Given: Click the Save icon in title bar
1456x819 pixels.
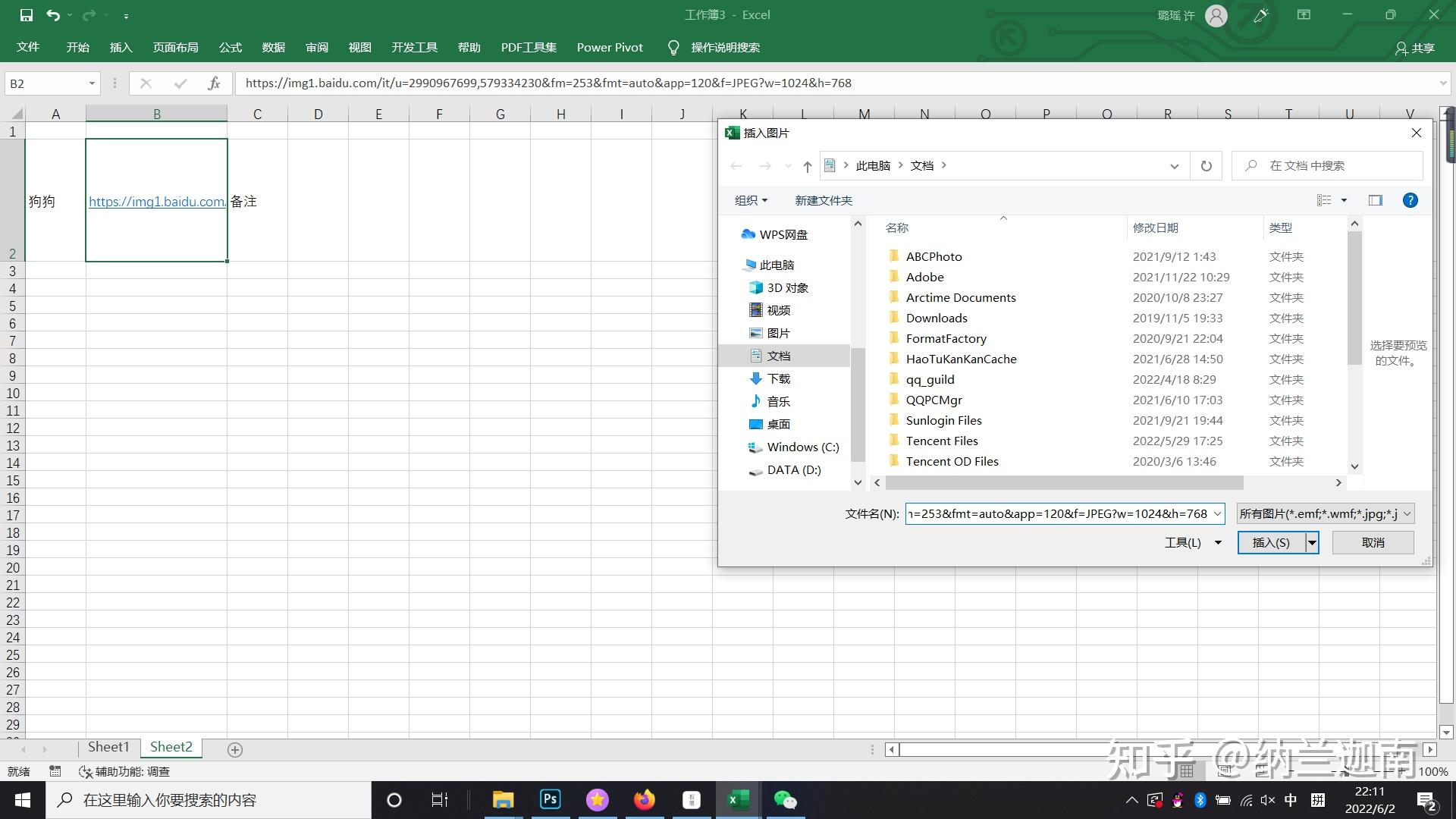Looking at the screenshot, I should [x=26, y=15].
